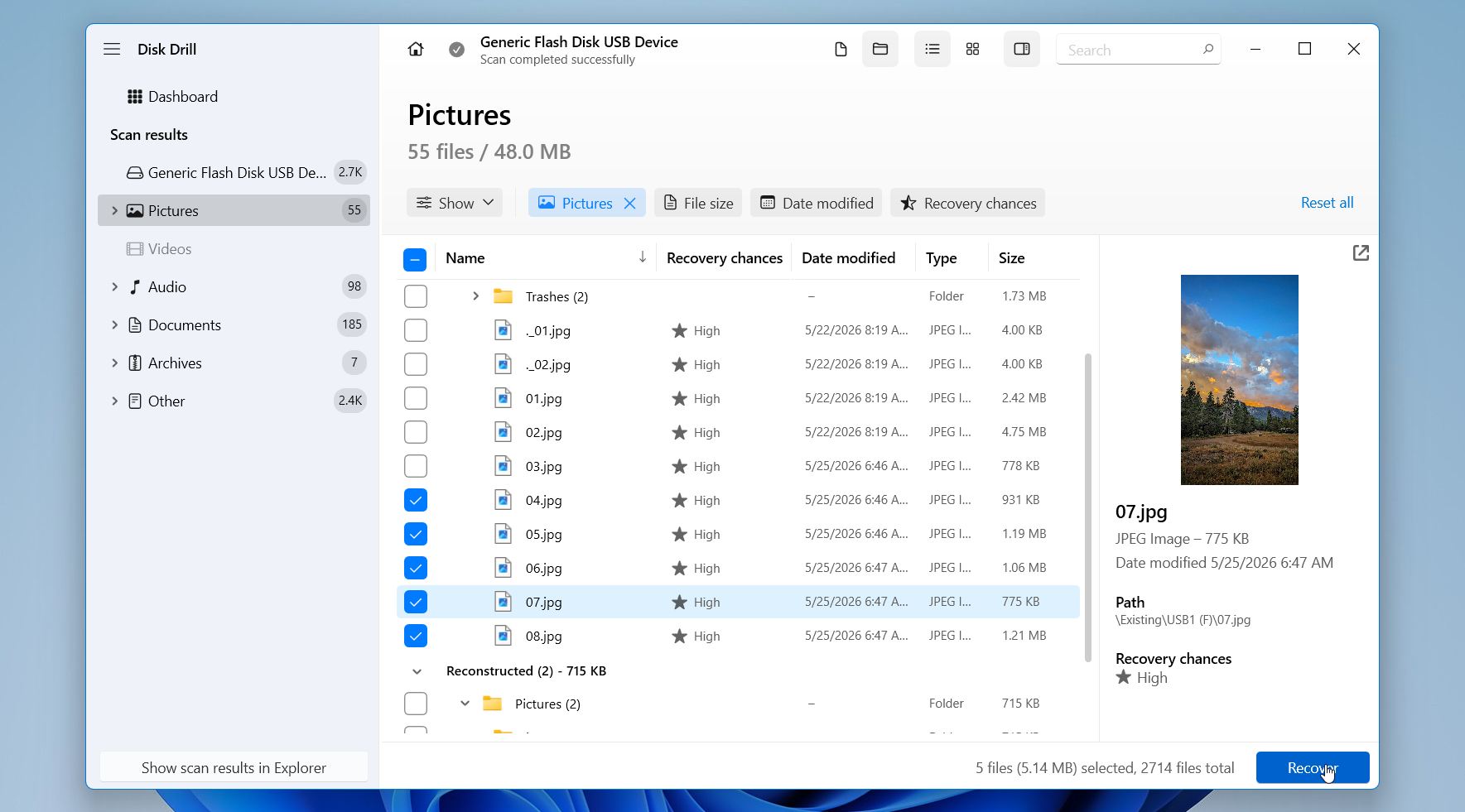This screenshot has width=1465, height=812.
Task: Check the ._01.jpg checkbox
Action: point(416,330)
